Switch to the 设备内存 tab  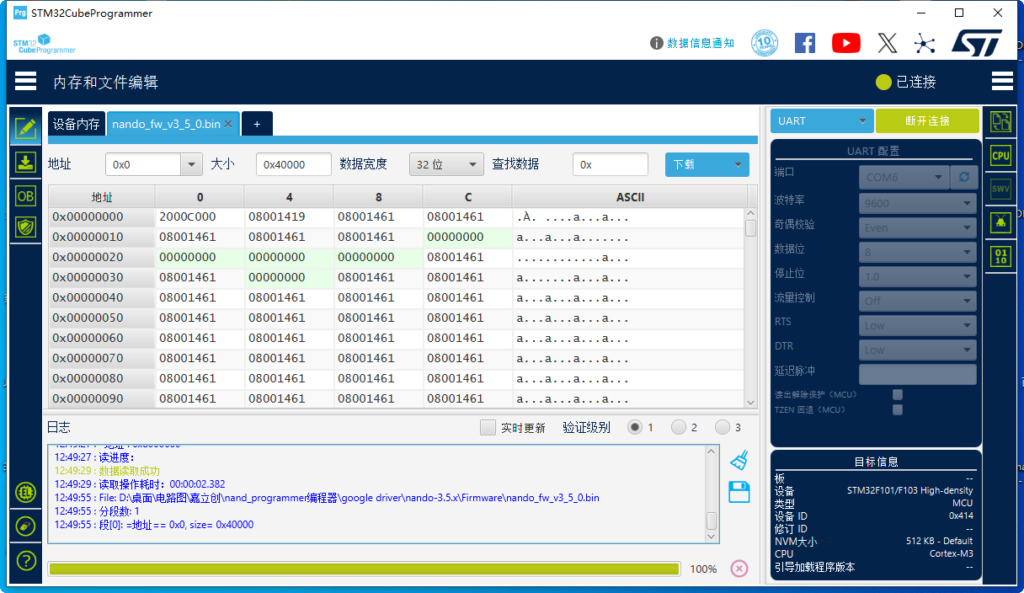[76, 124]
